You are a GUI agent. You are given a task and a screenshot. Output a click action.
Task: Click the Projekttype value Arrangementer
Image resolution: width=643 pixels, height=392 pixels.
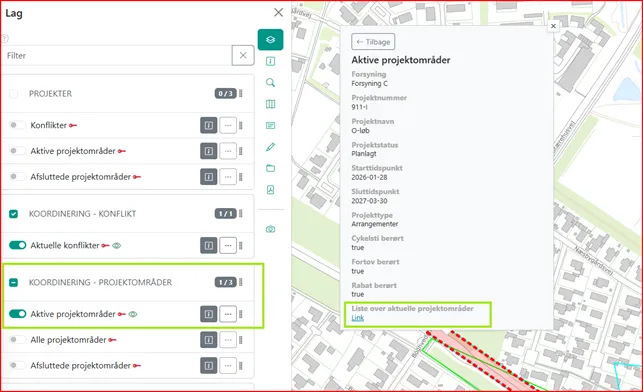coord(375,224)
